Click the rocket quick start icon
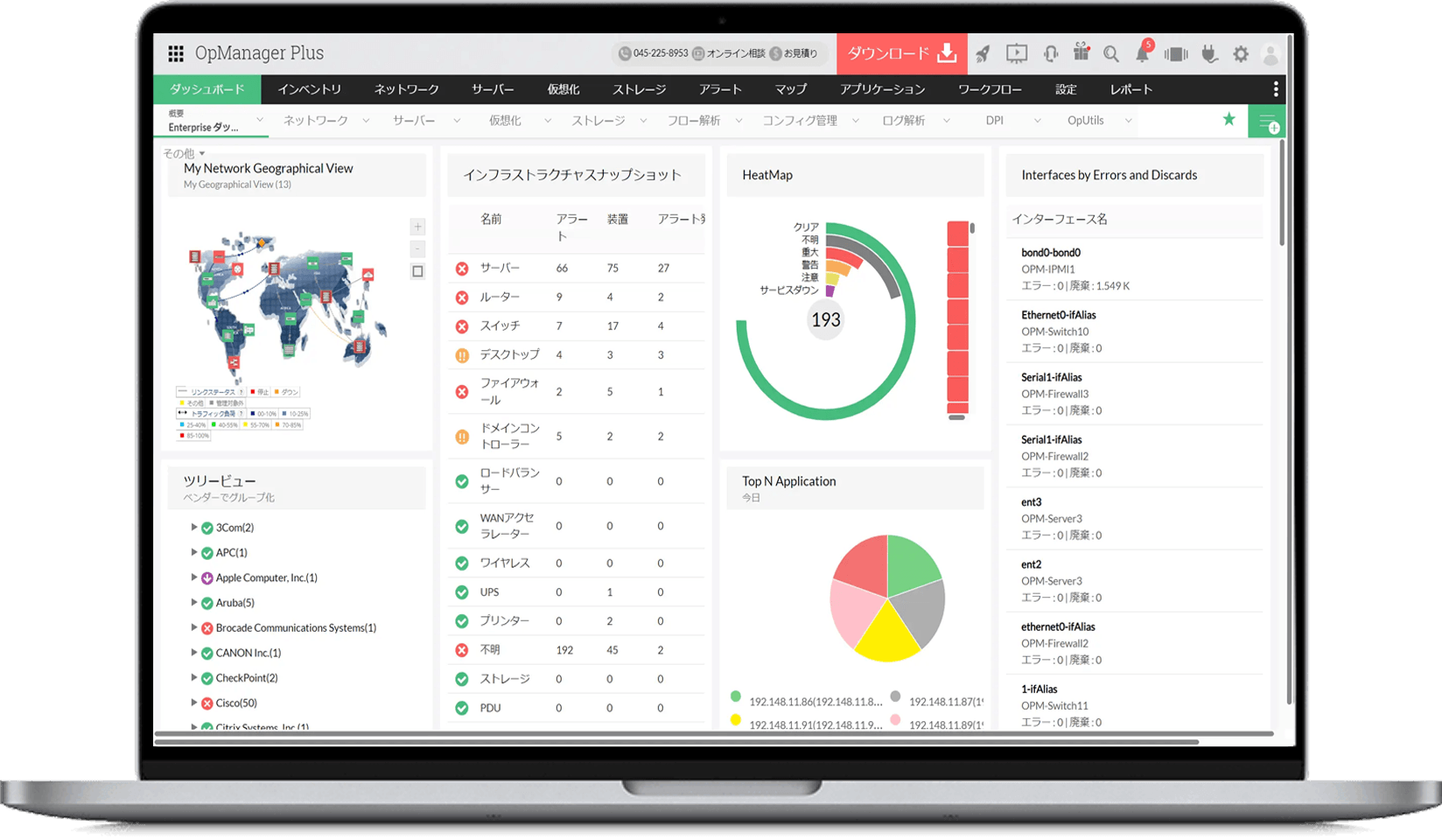The image size is (1442, 840). [983, 54]
